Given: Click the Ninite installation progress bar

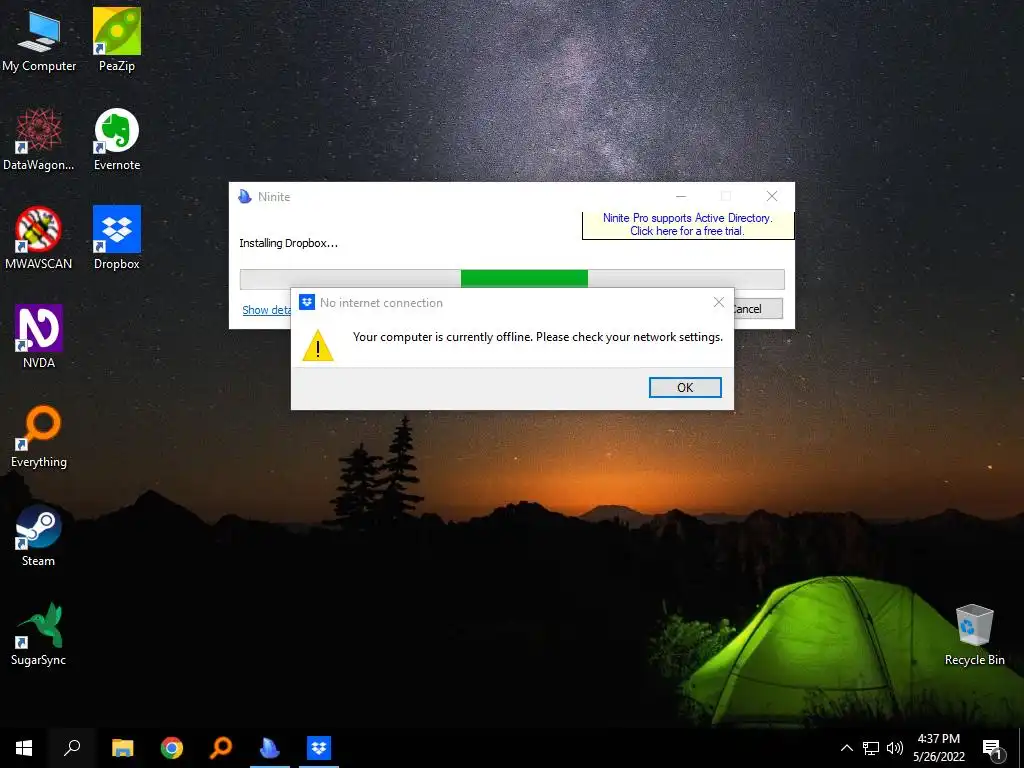Looking at the screenshot, I should click(x=512, y=279).
